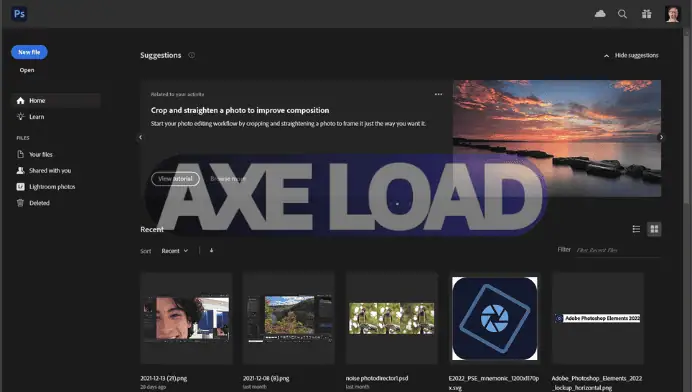692x392 pixels.
Task: Show next suggestion with right arrow
Action: click(661, 137)
